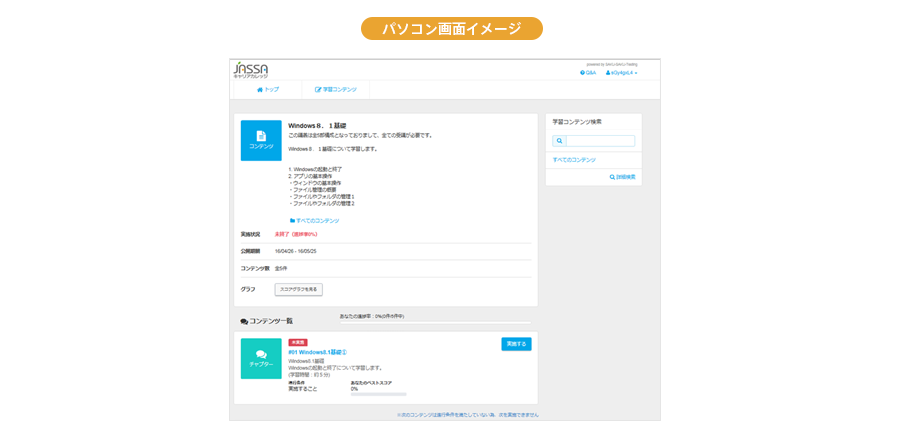906x436 pixels.
Task: Open 詳細検索 advanced search
Action: pyautogui.click(x=622, y=177)
